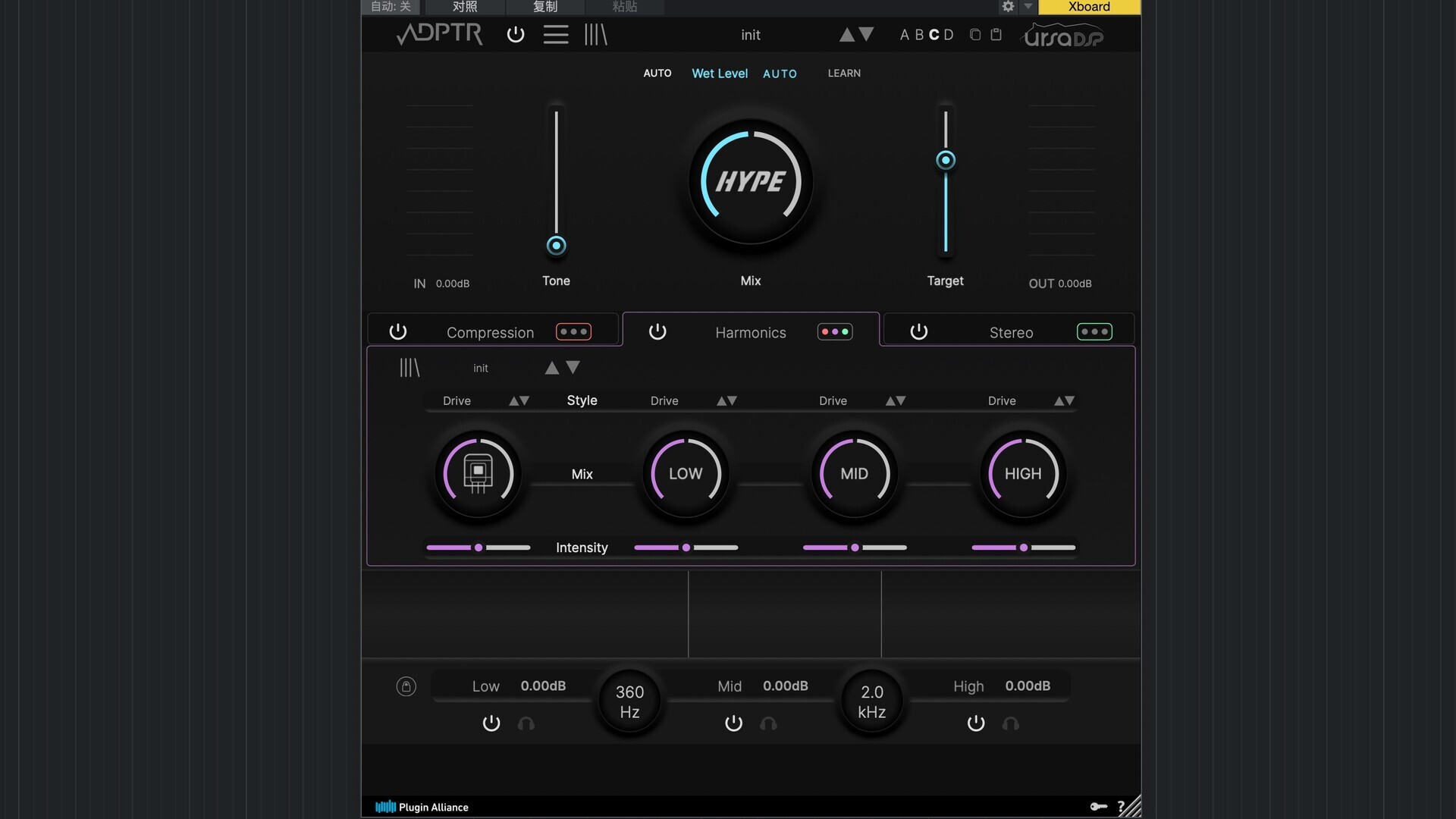Solo the Low band headphones icon
The image size is (1456, 819).
click(526, 724)
